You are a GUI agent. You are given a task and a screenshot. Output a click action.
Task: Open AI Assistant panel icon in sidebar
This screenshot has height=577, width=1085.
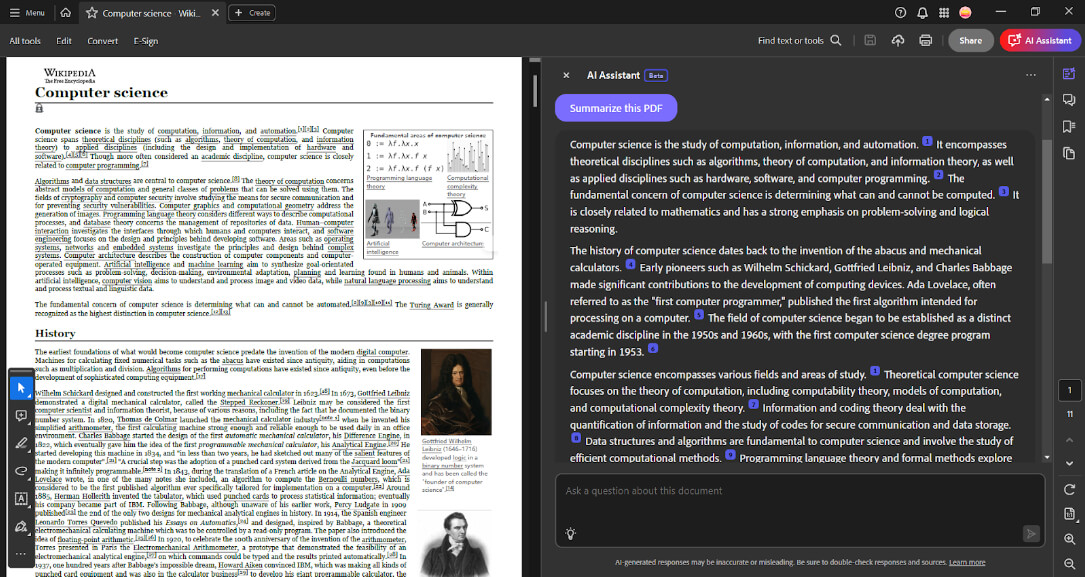point(1069,74)
